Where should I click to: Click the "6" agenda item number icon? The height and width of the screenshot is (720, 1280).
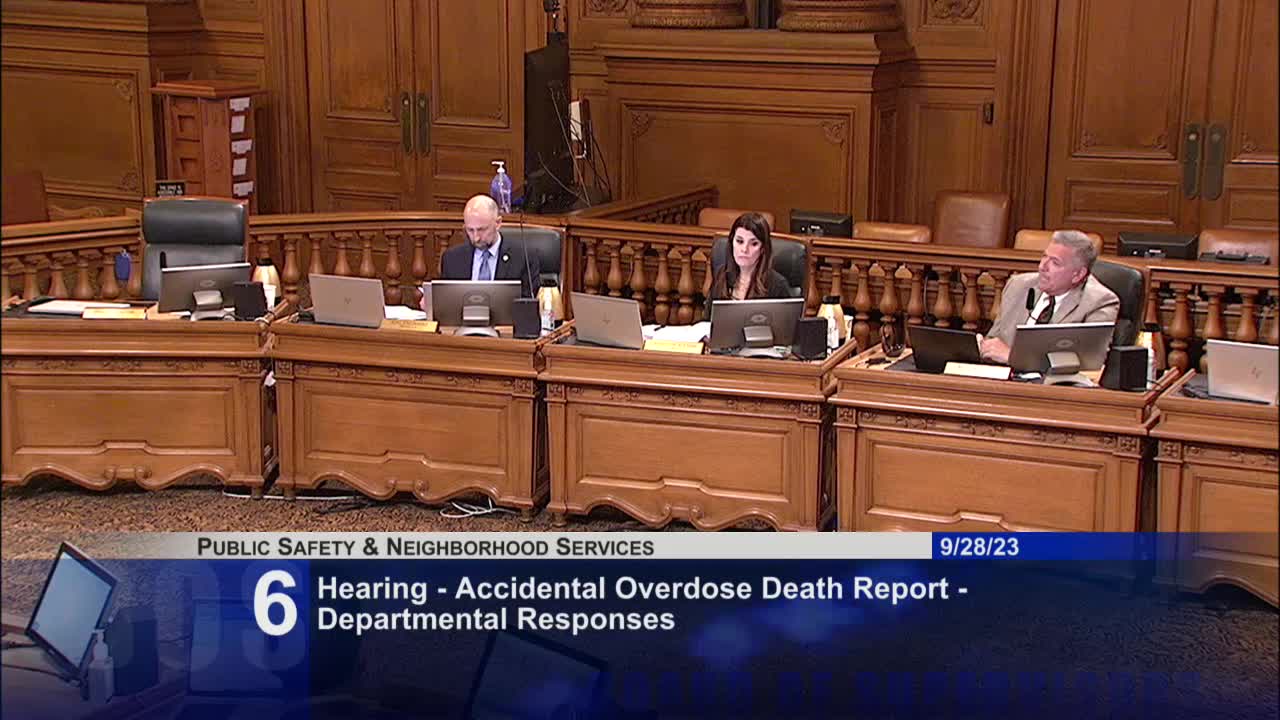click(277, 601)
